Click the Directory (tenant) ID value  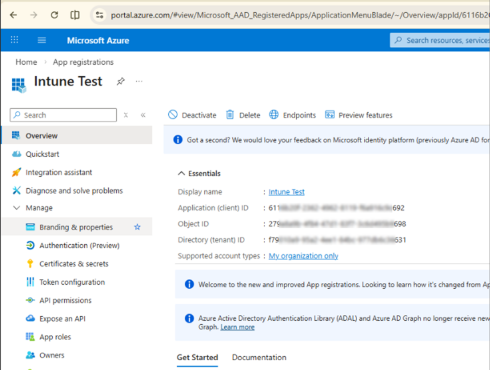(x=337, y=240)
